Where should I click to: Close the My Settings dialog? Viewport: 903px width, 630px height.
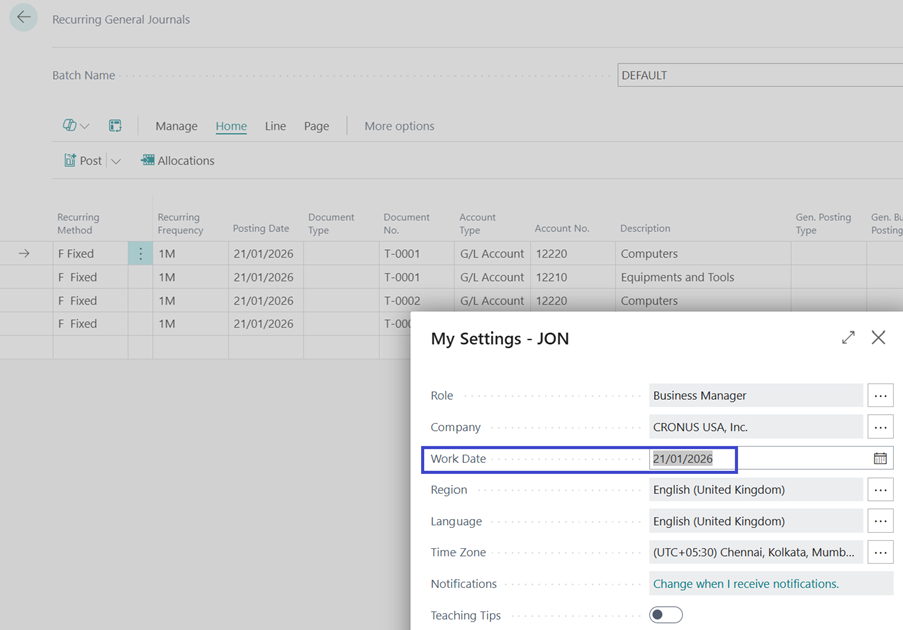tap(878, 338)
